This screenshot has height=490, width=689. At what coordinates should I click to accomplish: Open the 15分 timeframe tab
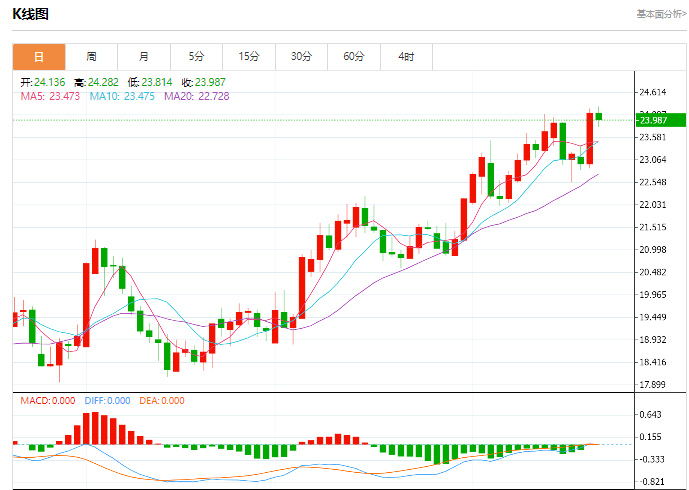click(x=249, y=57)
